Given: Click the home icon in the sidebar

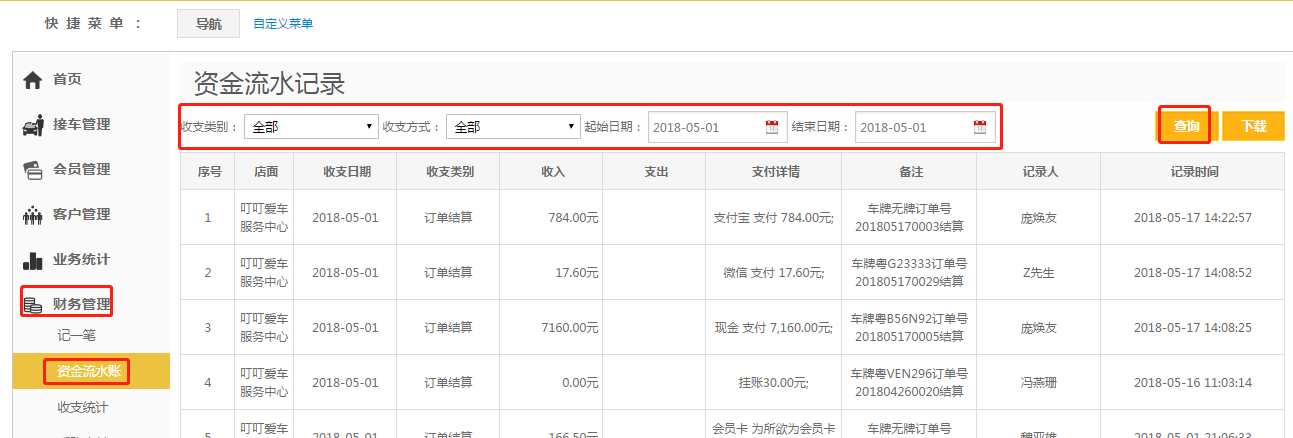Looking at the screenshot, I should [33, 80].
